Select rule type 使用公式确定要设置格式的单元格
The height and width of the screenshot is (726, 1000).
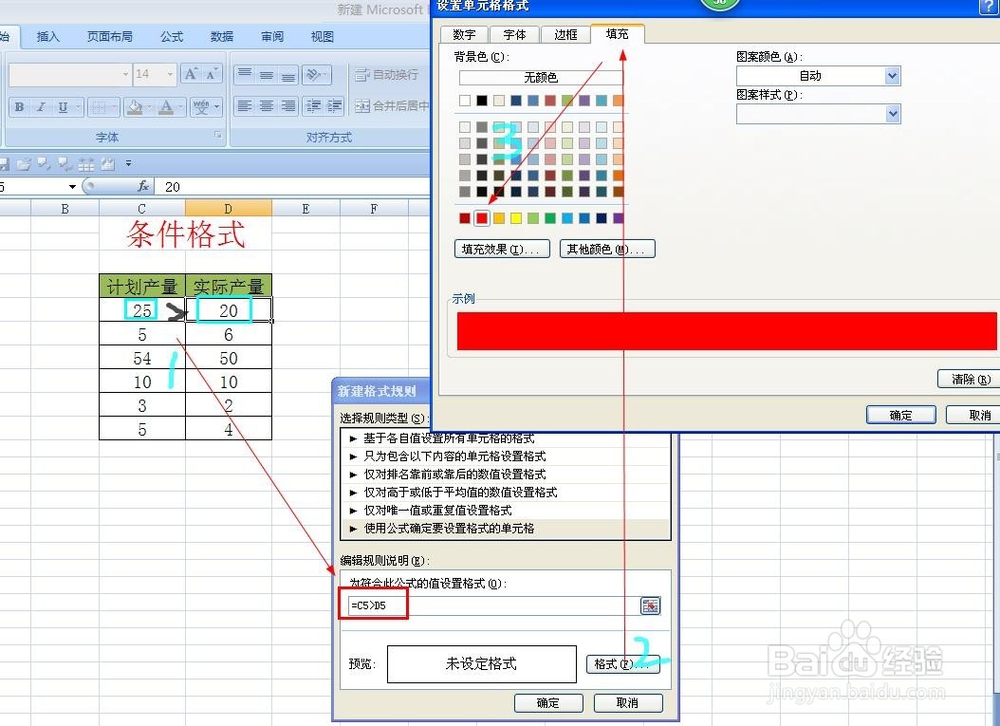(506, 528)
